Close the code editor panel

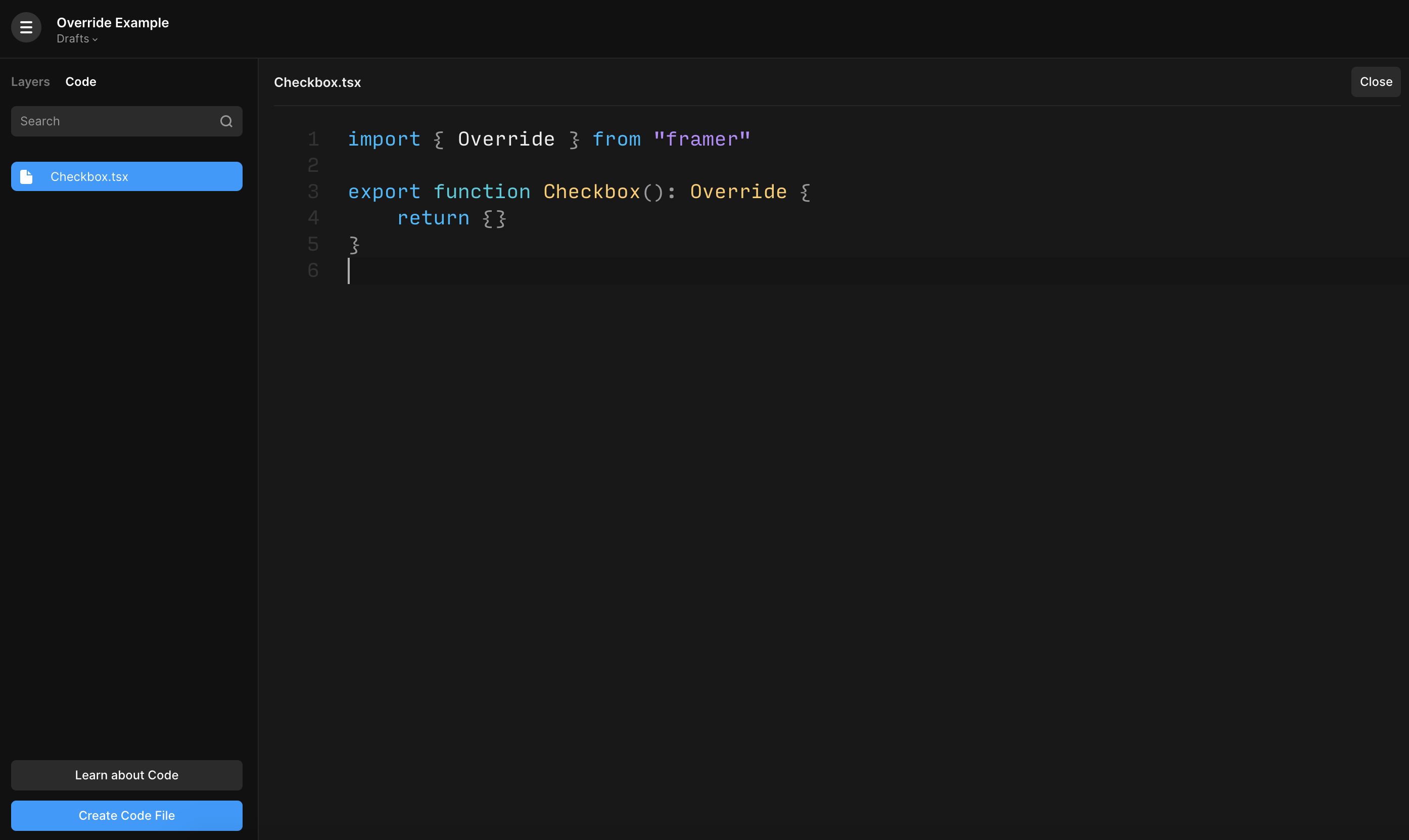pyautogui.click(x=1375, y=82)
